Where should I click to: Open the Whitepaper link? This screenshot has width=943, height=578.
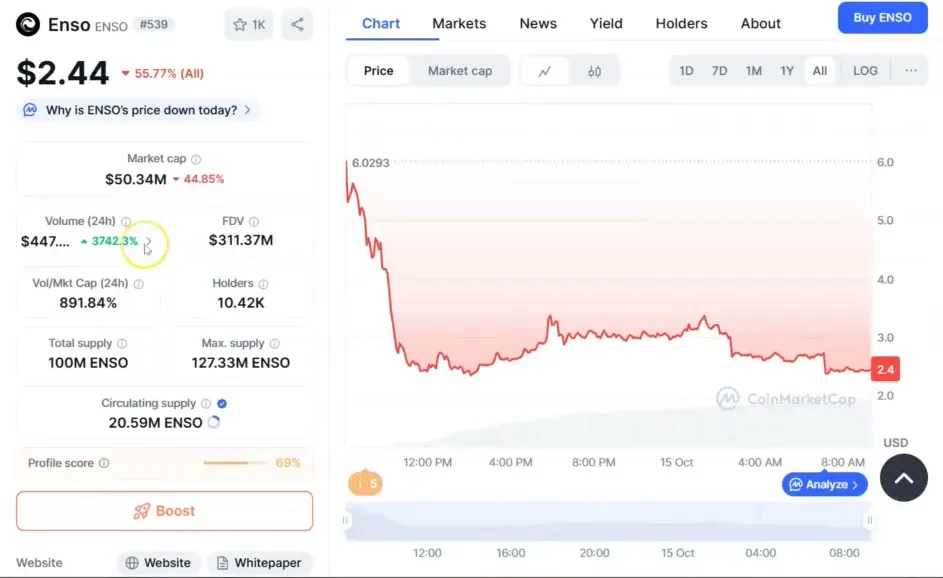tap(259, 563)
